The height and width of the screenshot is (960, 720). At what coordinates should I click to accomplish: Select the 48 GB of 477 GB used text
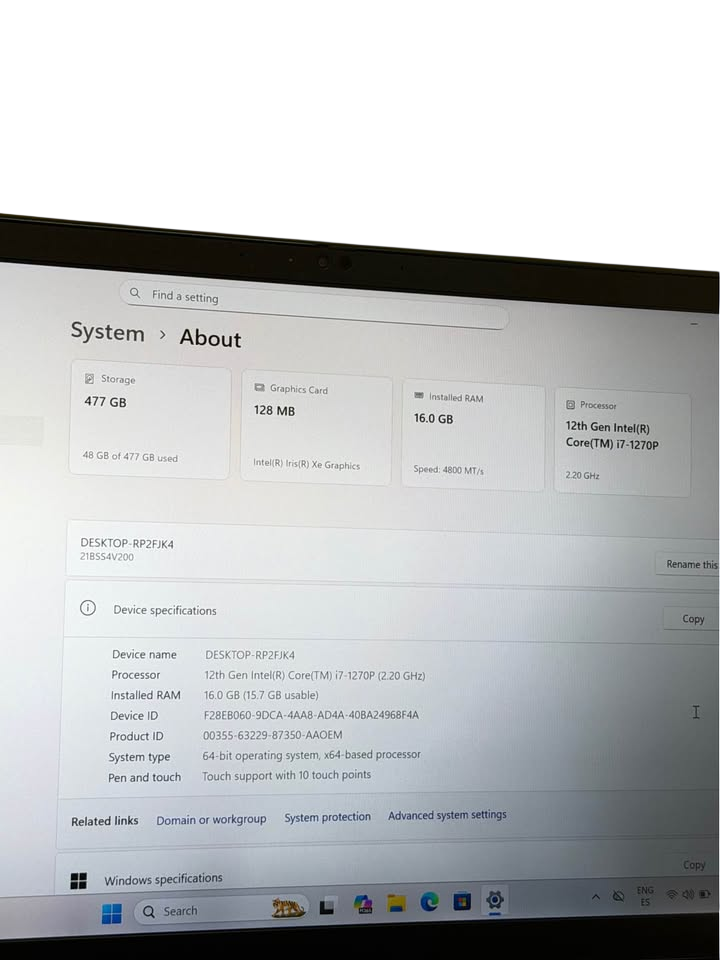point(130,457)
